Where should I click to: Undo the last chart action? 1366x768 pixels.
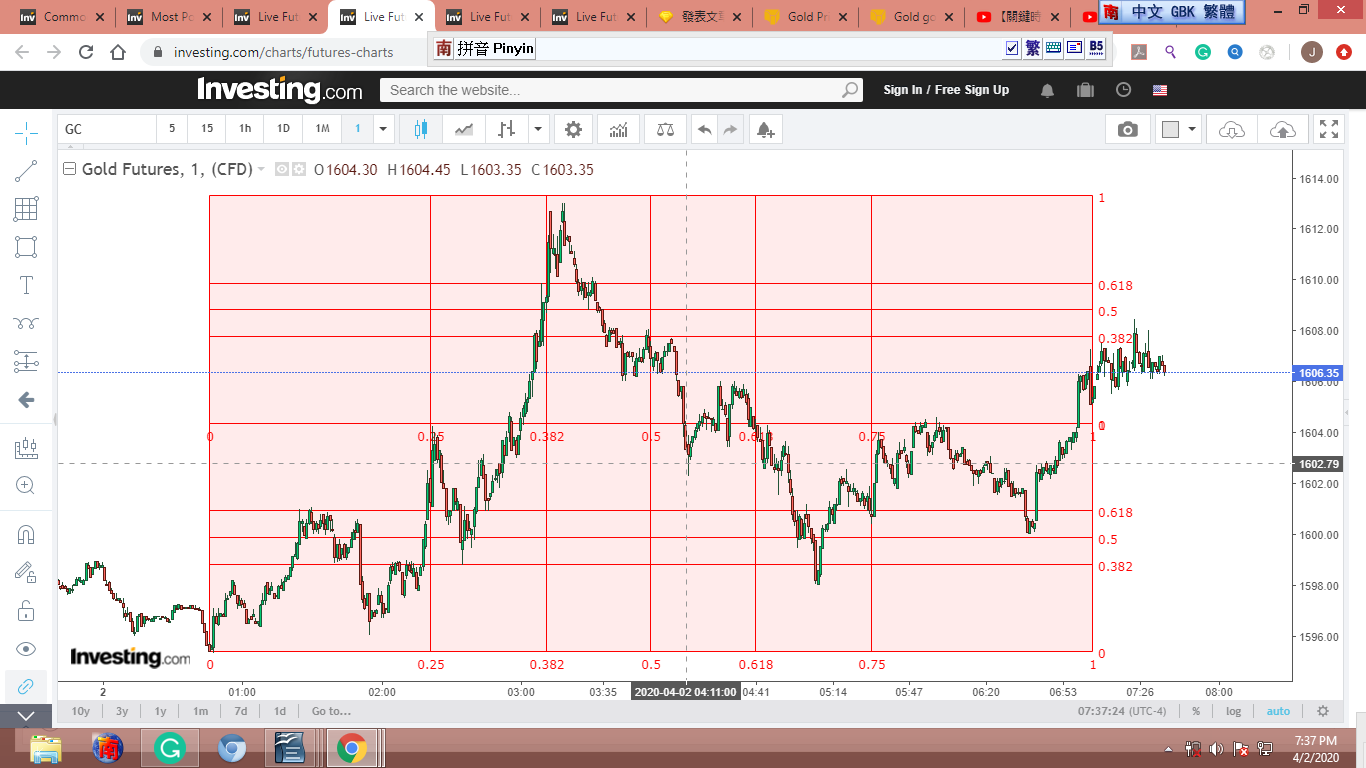coord(704,129)
